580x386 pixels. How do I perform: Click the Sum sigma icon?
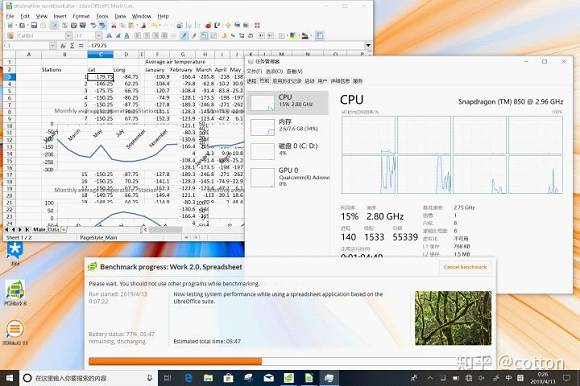(x=72, y=45)
